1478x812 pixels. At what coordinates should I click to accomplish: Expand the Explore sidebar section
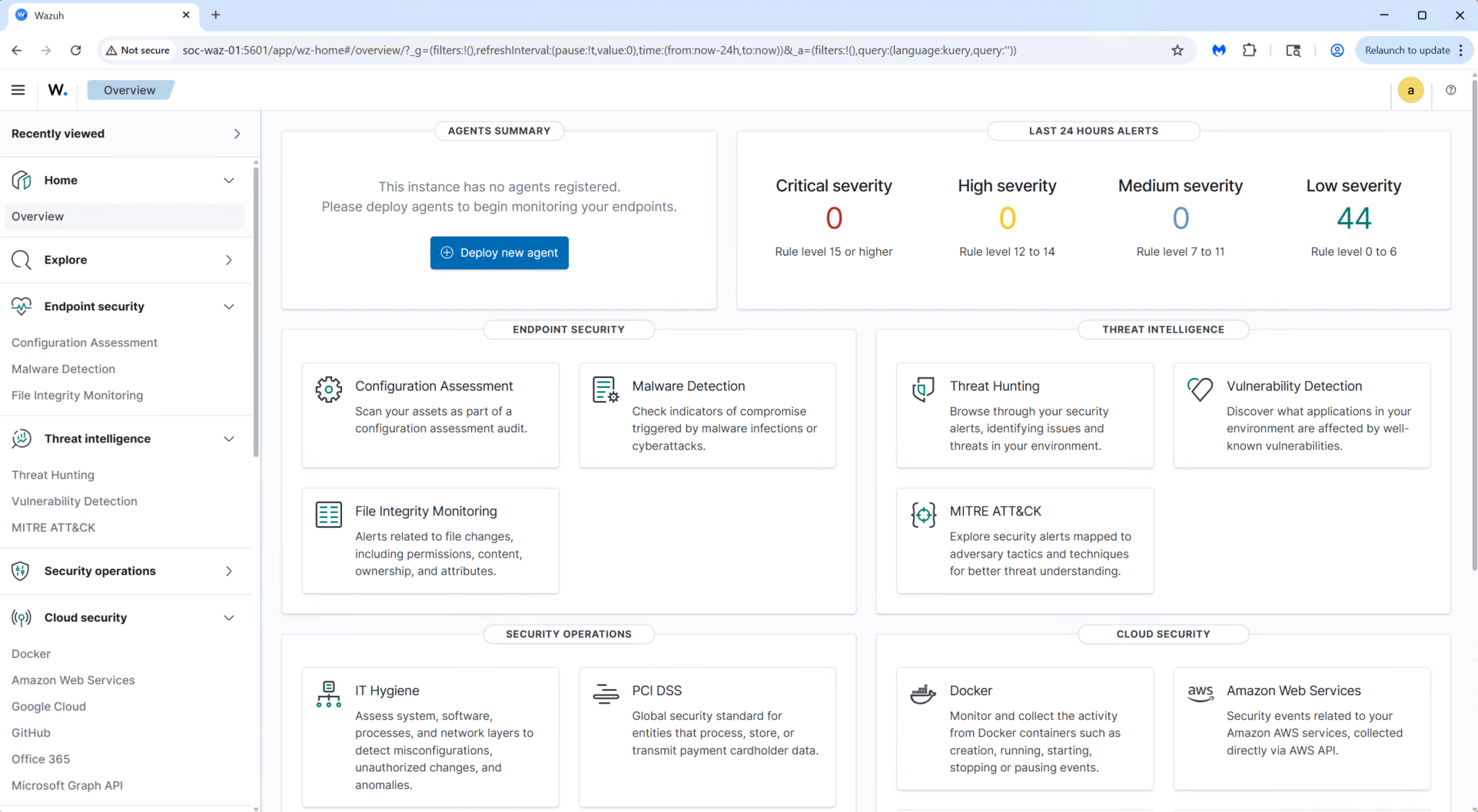(228, 260)
